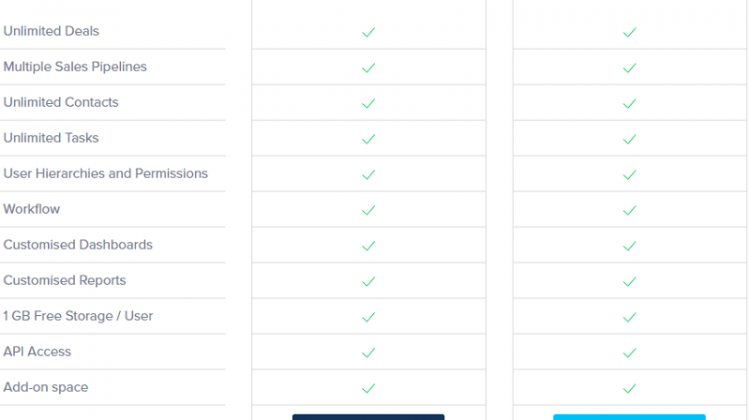Click the Workflow checkmark in first plan column
The width and height of the screenshot is (750, 420).
pyautogui.click(x=368, y=210)
